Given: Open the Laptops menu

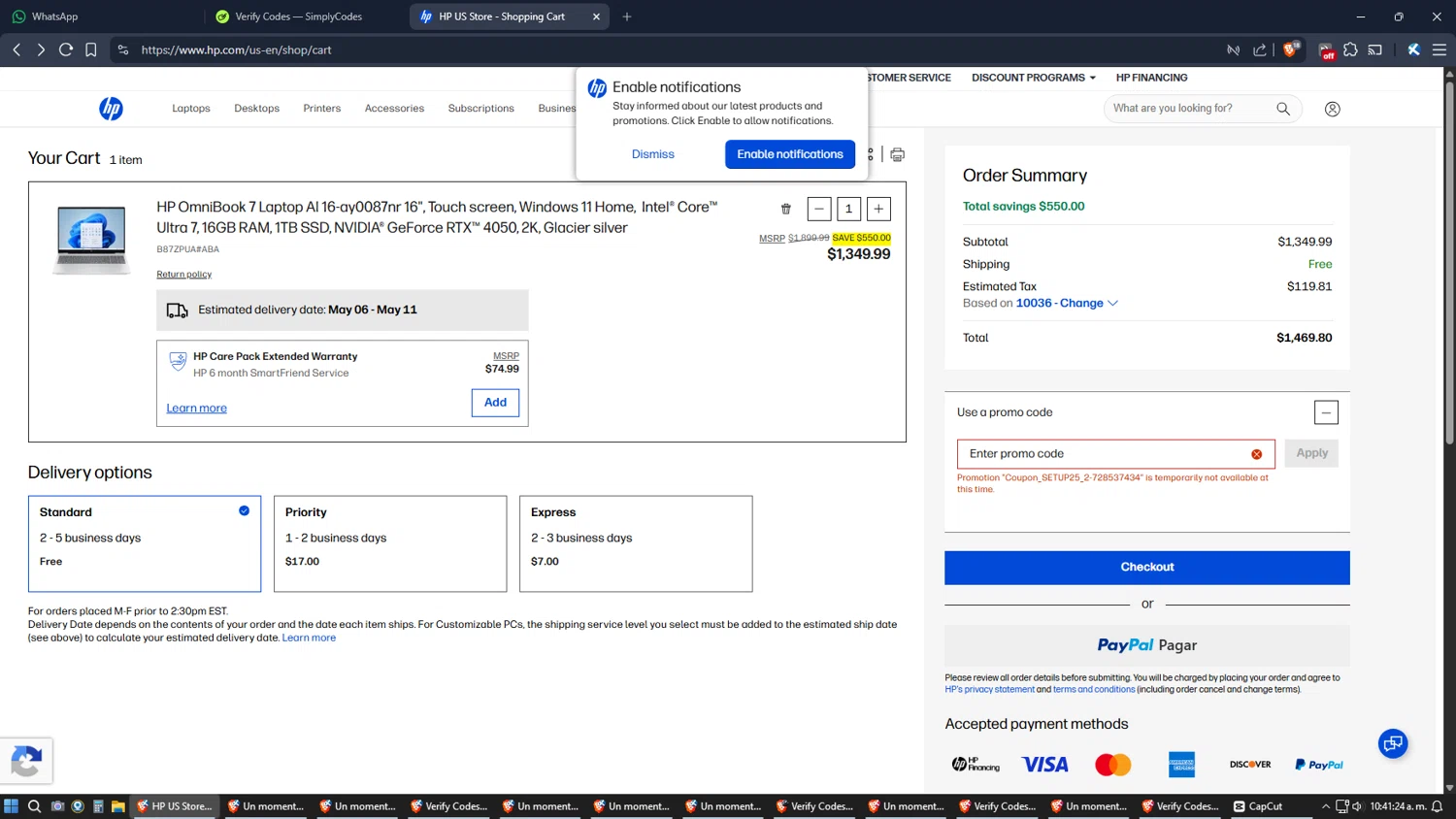Looking at the screenshot, I should (191, 109).
